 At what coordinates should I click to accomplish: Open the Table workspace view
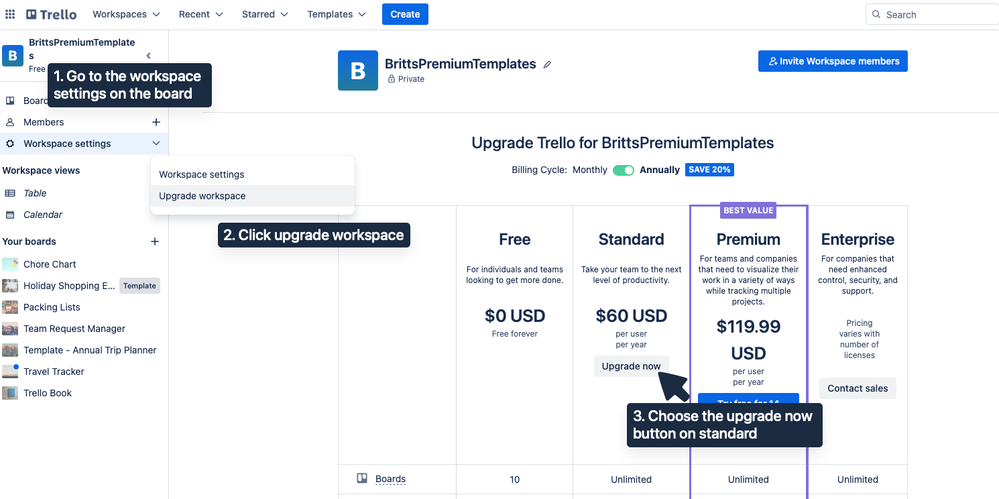click(x=35, y=193)
